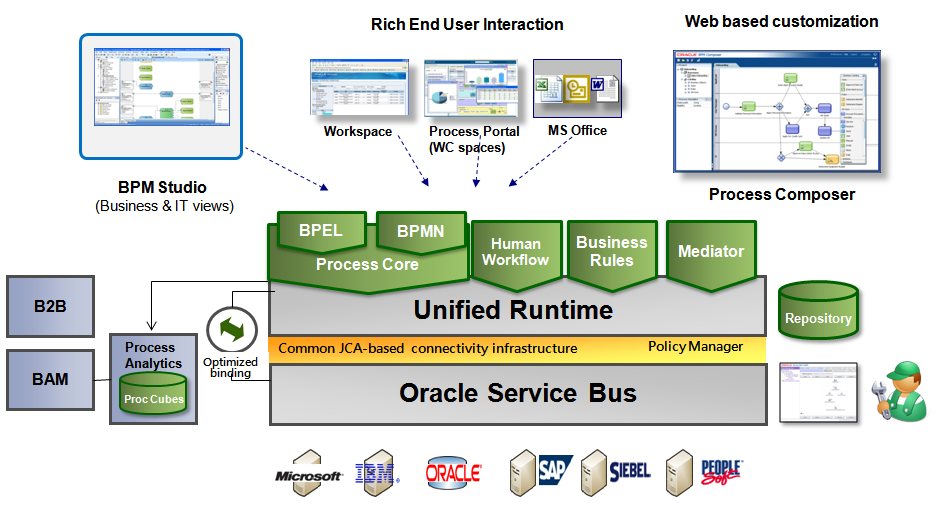Click the server tower left of PeopleSoft
This screenshot has height=510, width=940.
[679, 473]
